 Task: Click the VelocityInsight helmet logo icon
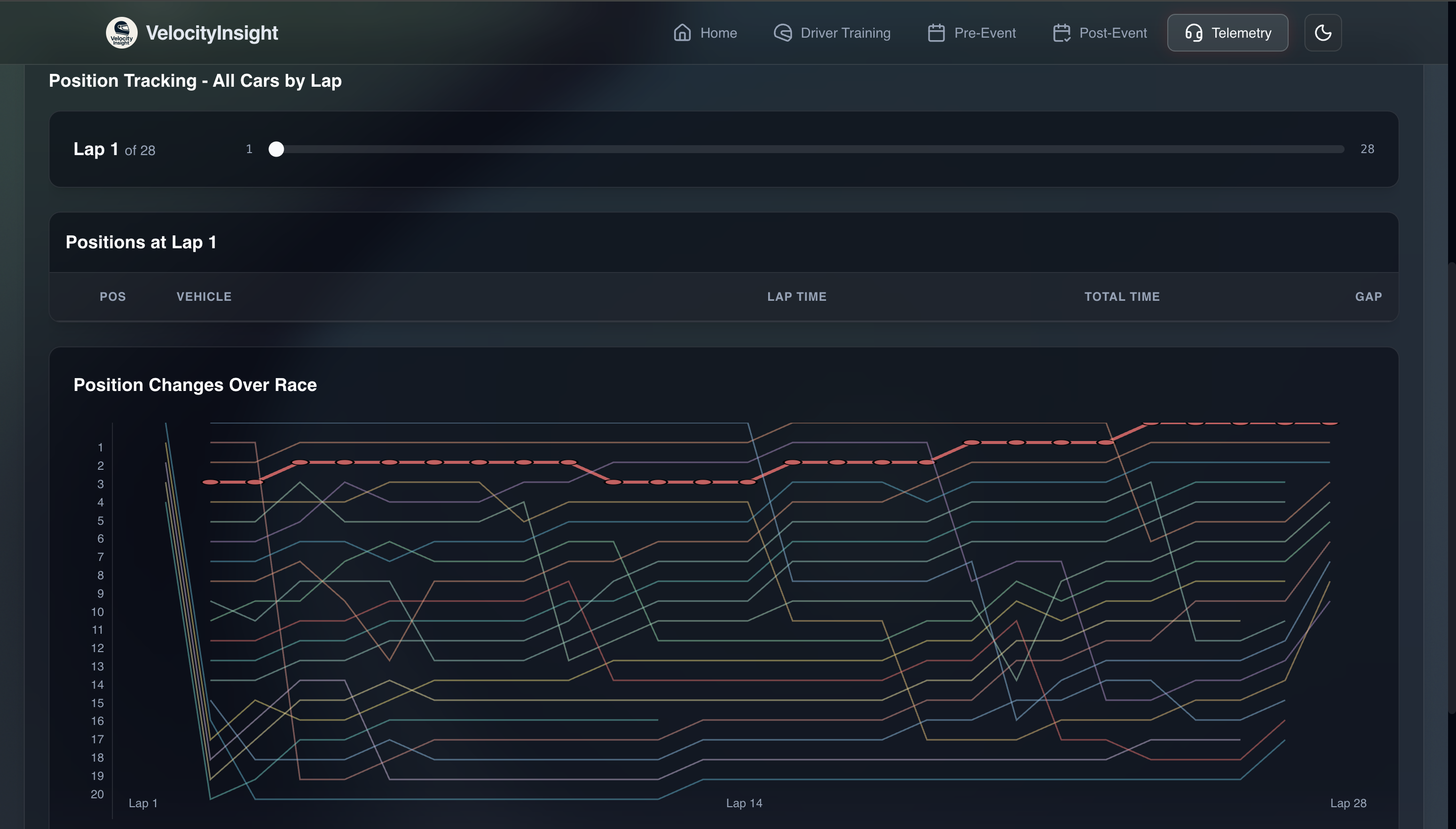[x=121, y=32]
